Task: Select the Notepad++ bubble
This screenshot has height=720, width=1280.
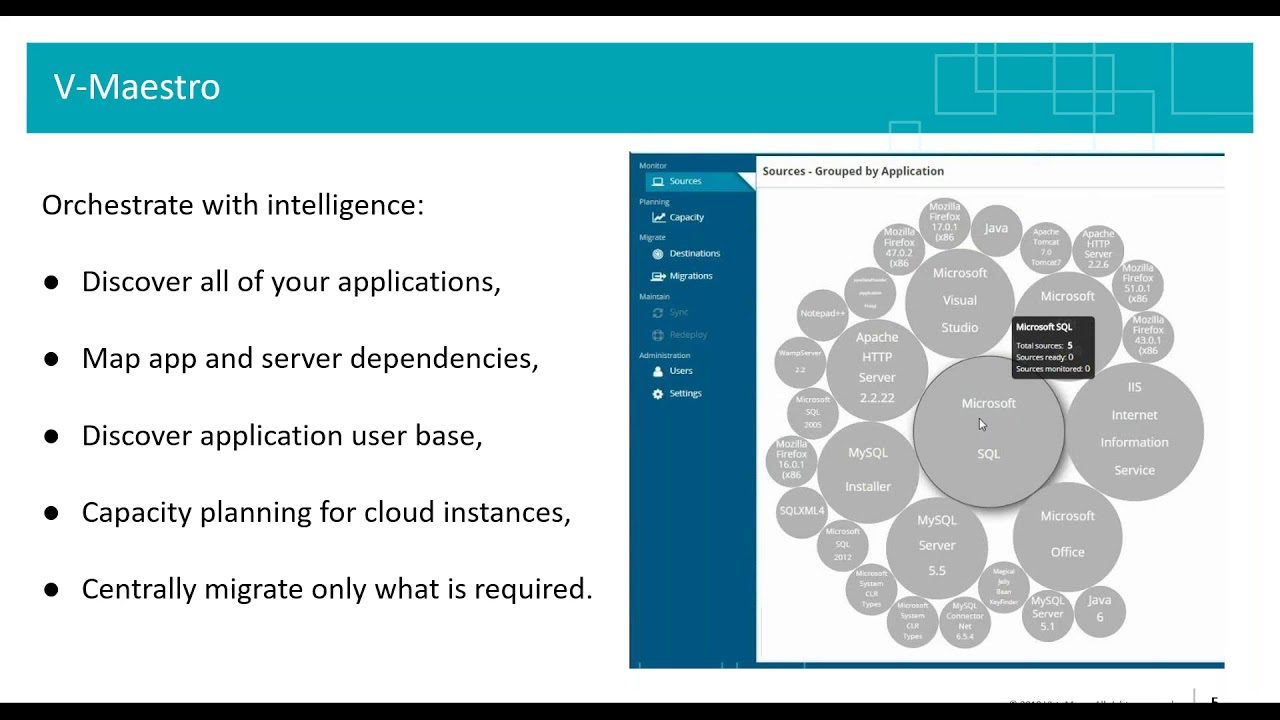Action: (x=823, y=314)
